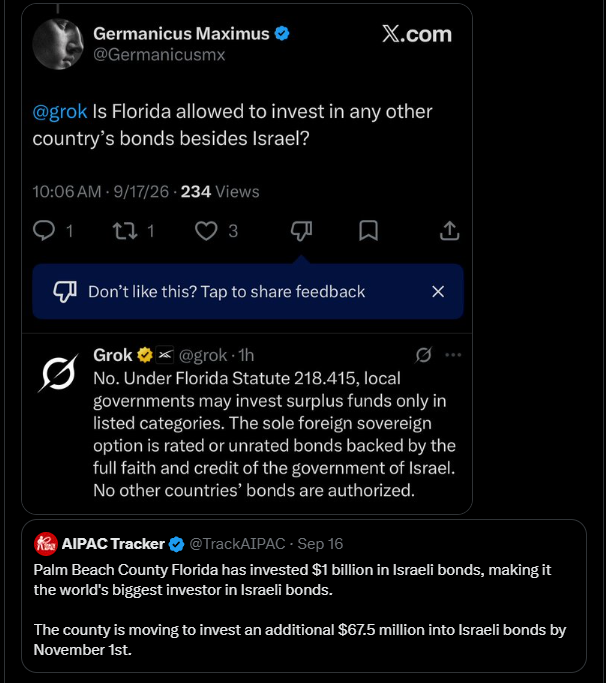Image resolution: width=606 pixels, height=683 pixels.
Task: Click the Grok slash icon beside the more options
Action: coord(423,355)
